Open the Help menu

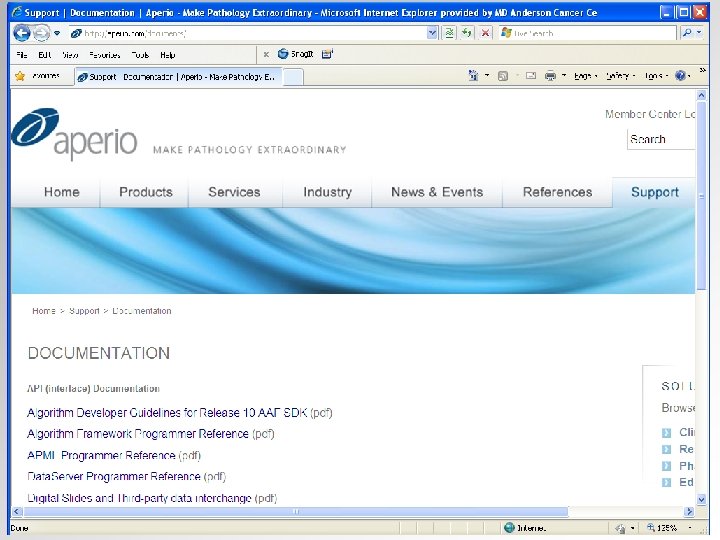(168, 55)
